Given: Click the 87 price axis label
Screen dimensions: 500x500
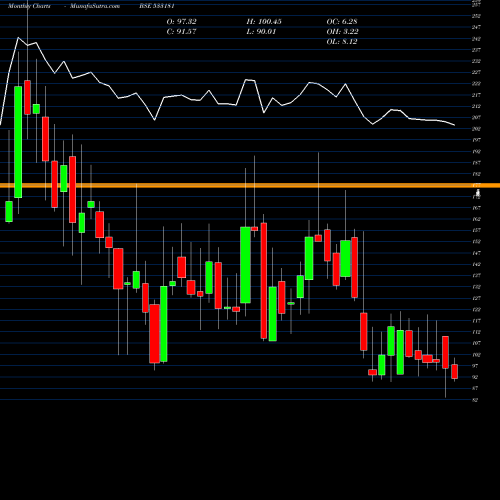Looking at the screenshot, I should pos(475,389).
